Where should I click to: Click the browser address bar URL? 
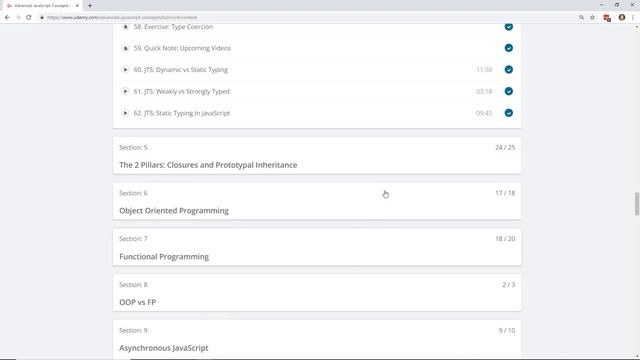tap(122, 18)
